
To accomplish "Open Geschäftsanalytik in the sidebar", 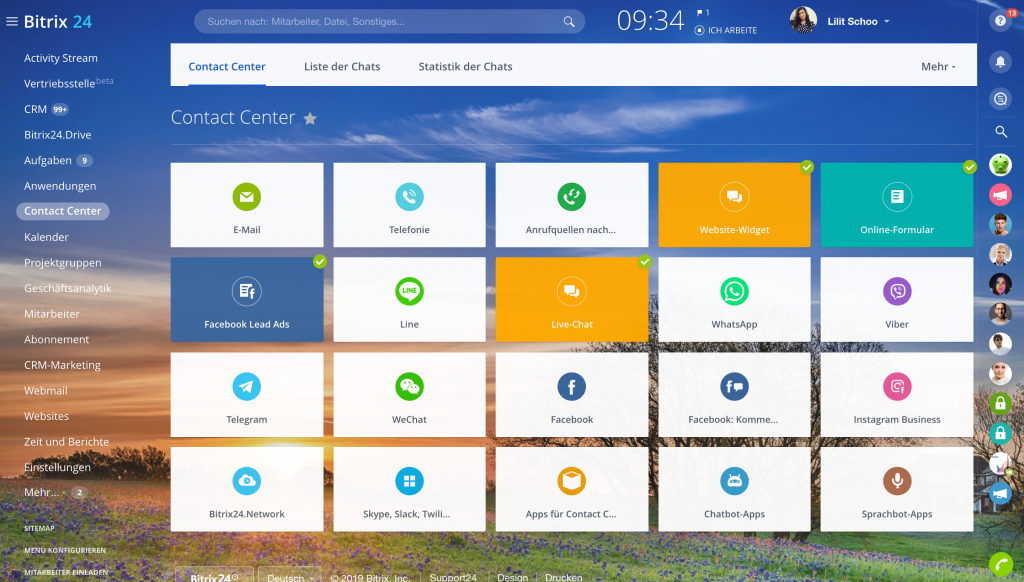I will [x=67, y=288].
